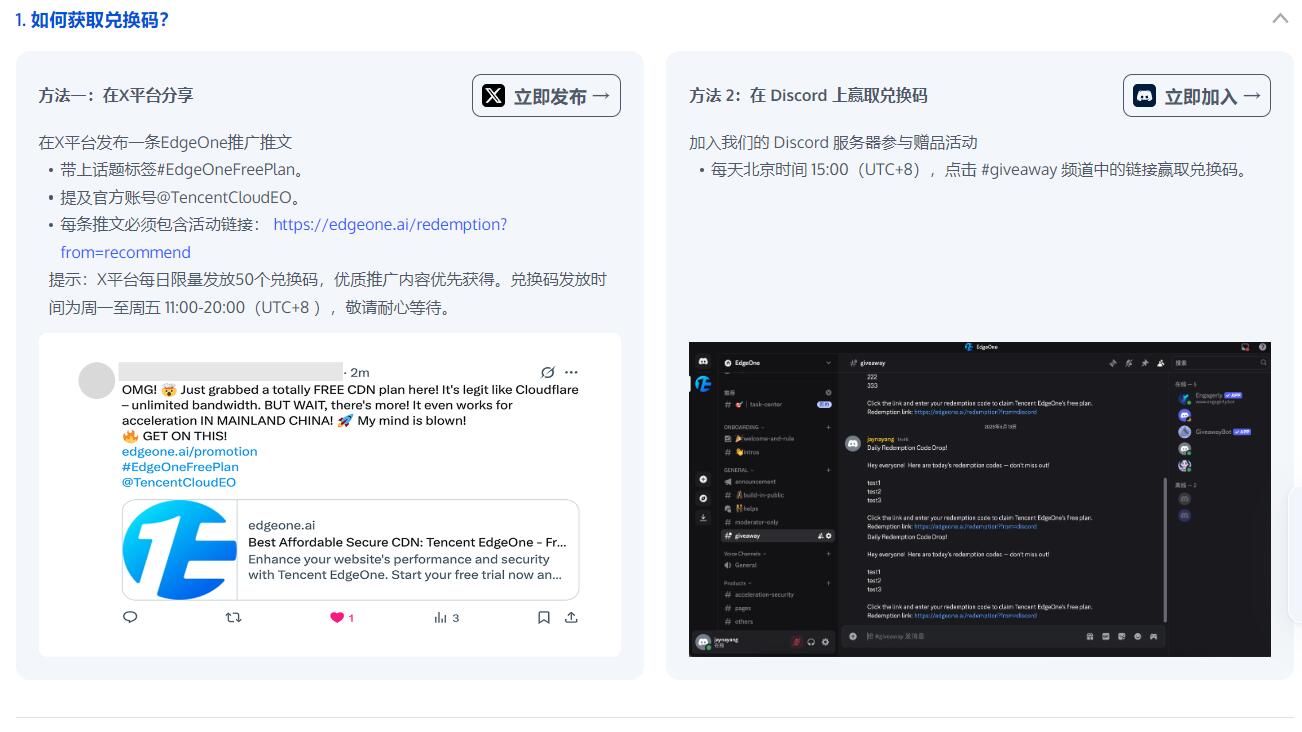Click the #EdgeOneFreePlan hashtag bullet text
The height and width of the screenshot is (732, 1302).
click(x=182, y=170)
